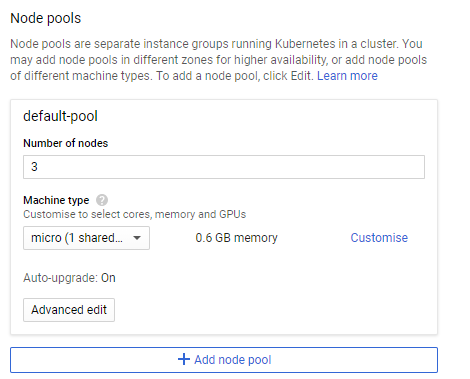This screenshot has height=379, width=470.
Task: Click 'Customise to select cores, memory and GPUs' text
Action: tap(134, 214)
